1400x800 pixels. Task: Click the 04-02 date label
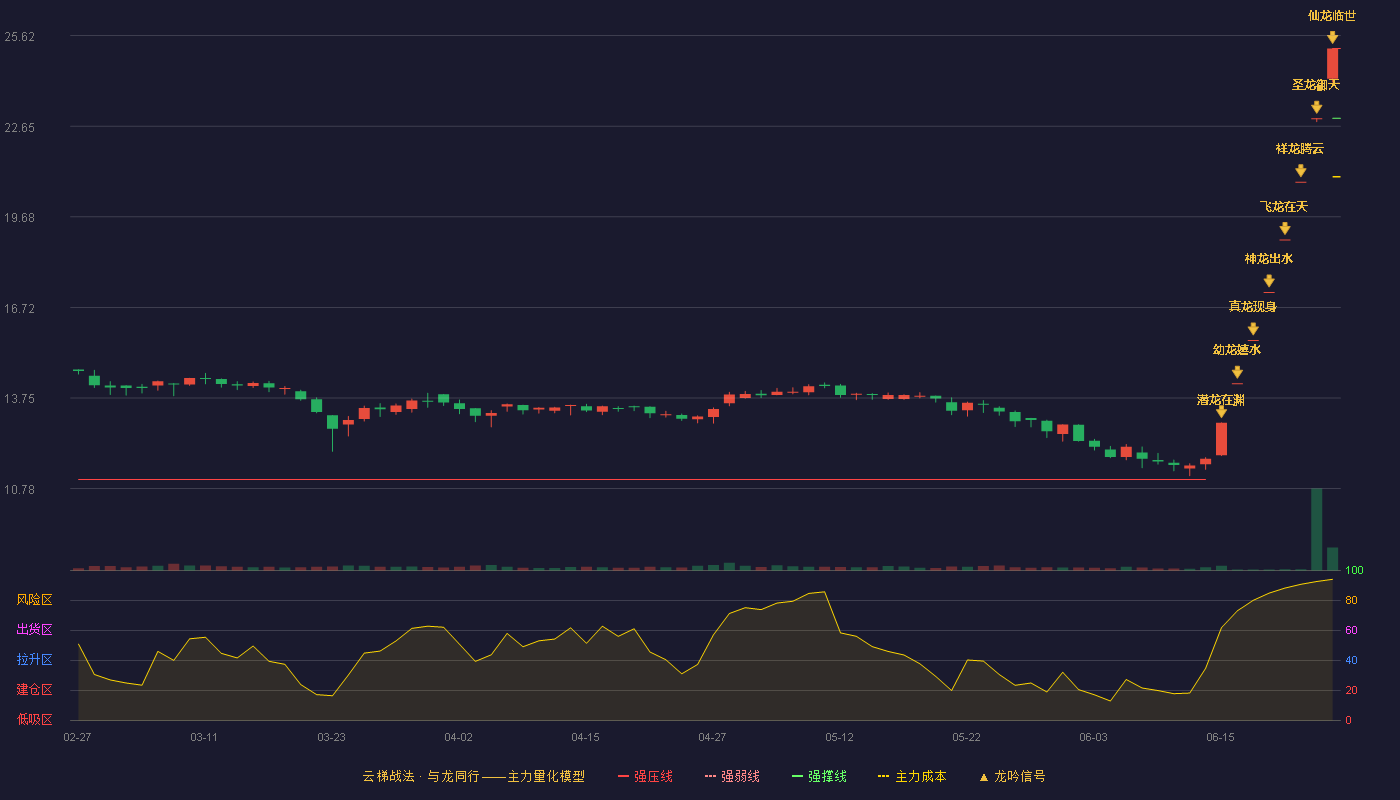pyautogui.click(x=458, y=737)
